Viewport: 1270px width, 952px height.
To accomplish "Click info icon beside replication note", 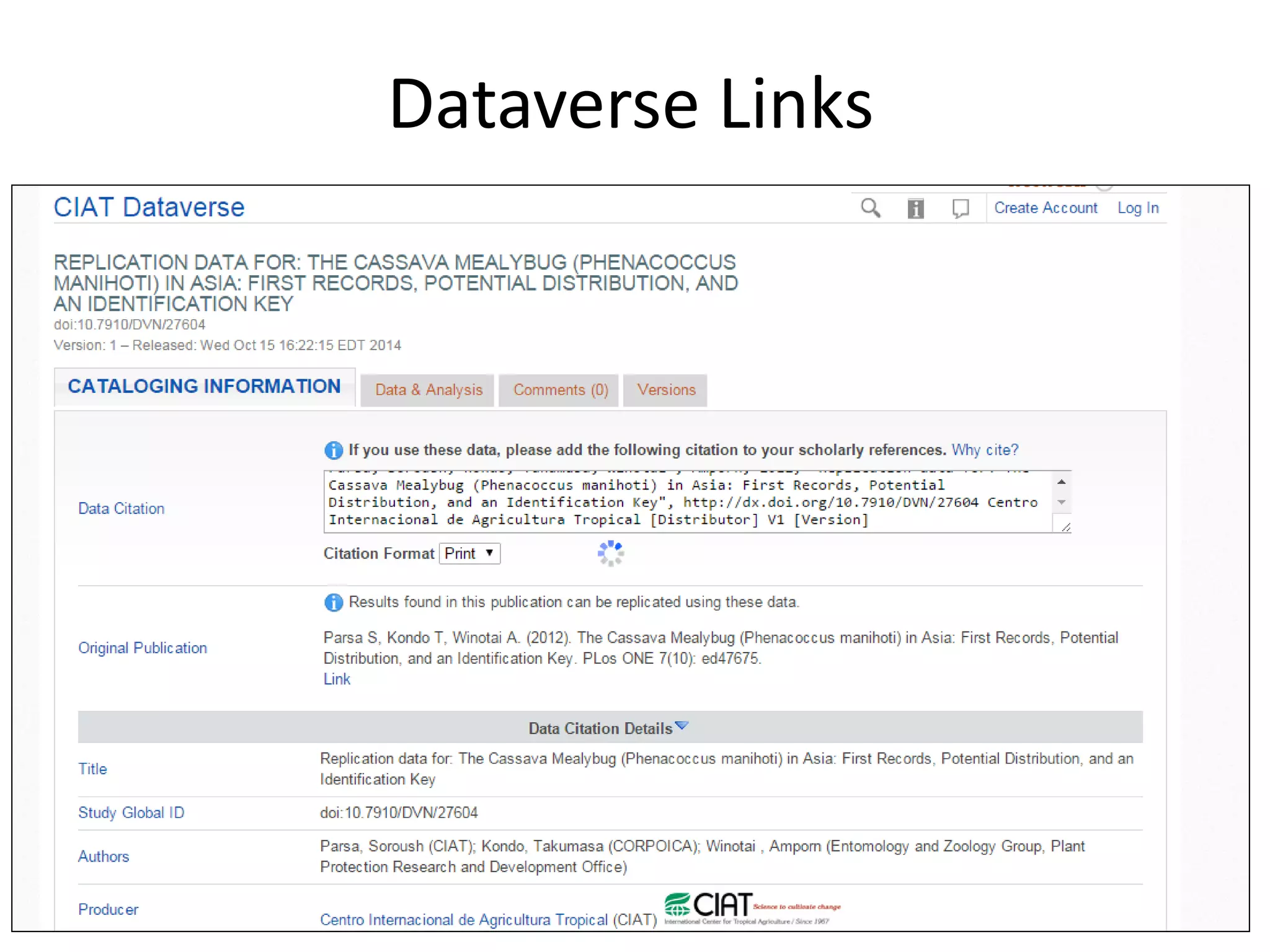I will [x=334, y=602].
